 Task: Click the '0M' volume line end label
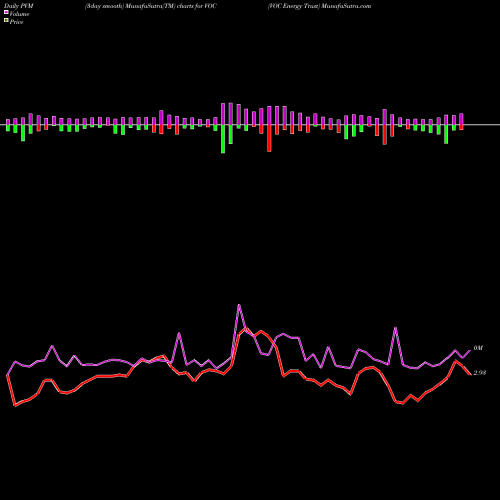coord(478,348)
